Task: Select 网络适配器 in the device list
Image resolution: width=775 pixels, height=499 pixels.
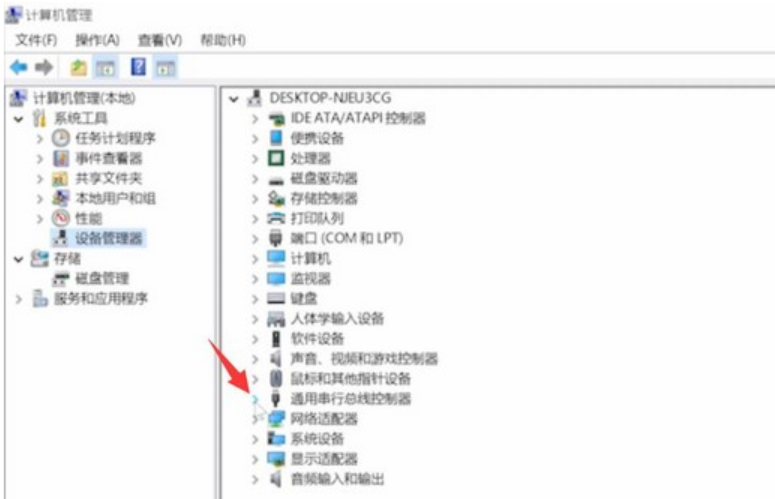Action: 323,418
